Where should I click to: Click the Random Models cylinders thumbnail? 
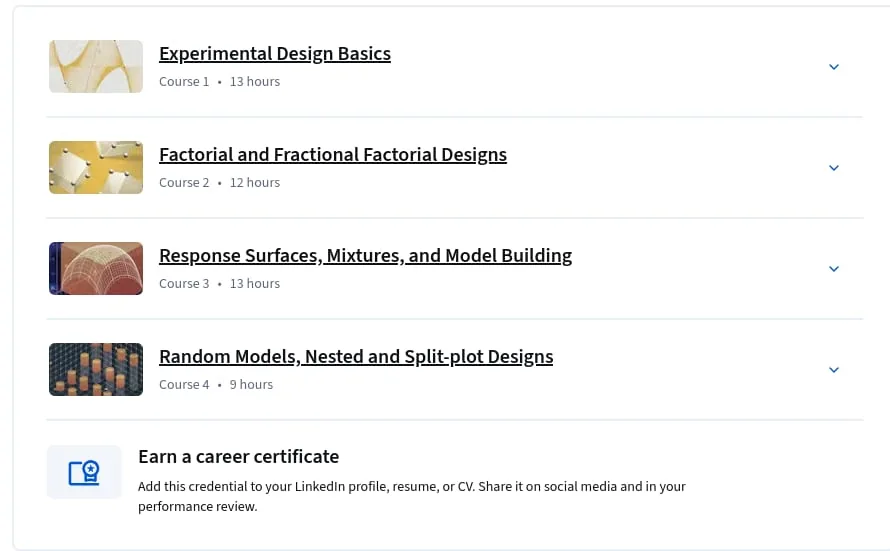96,369
